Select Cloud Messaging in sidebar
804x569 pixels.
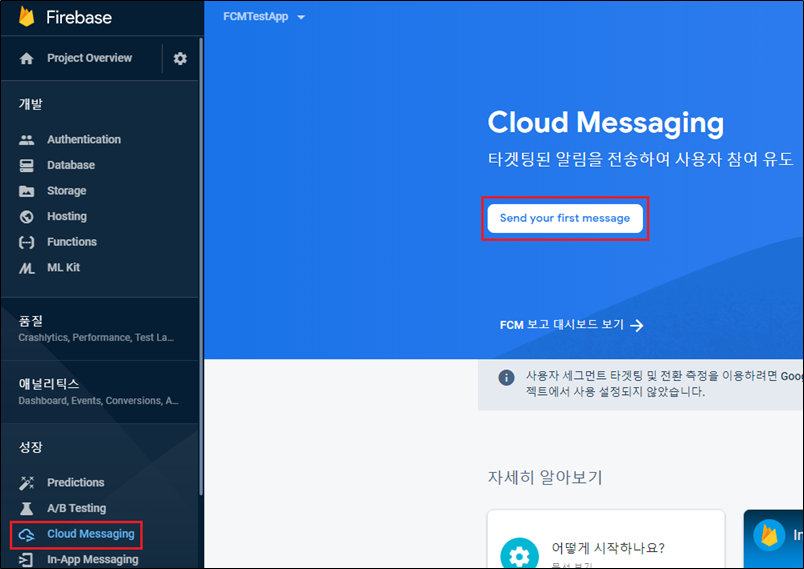tap(91, 534)
